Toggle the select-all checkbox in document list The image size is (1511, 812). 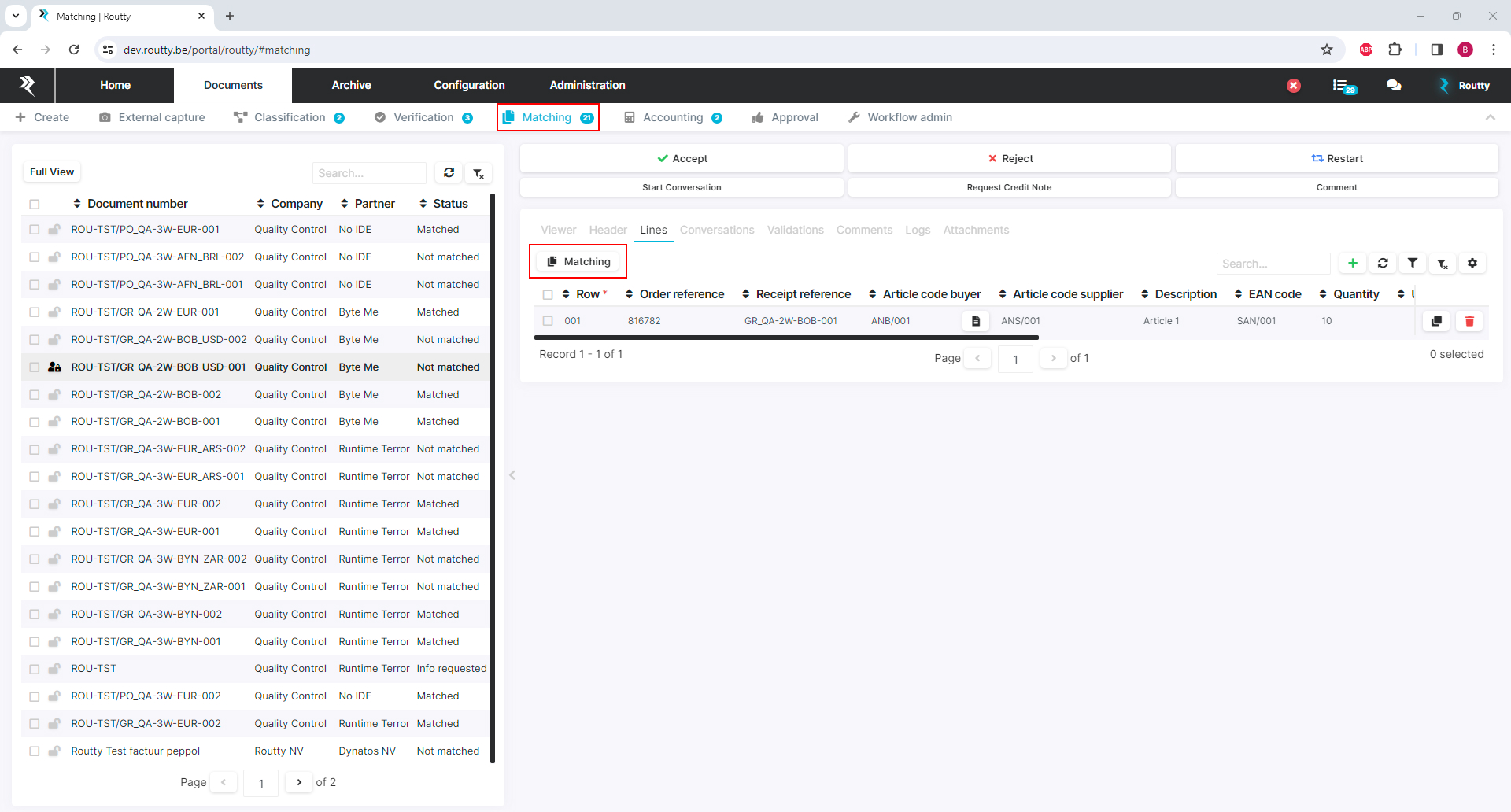[x=35, y=205]
